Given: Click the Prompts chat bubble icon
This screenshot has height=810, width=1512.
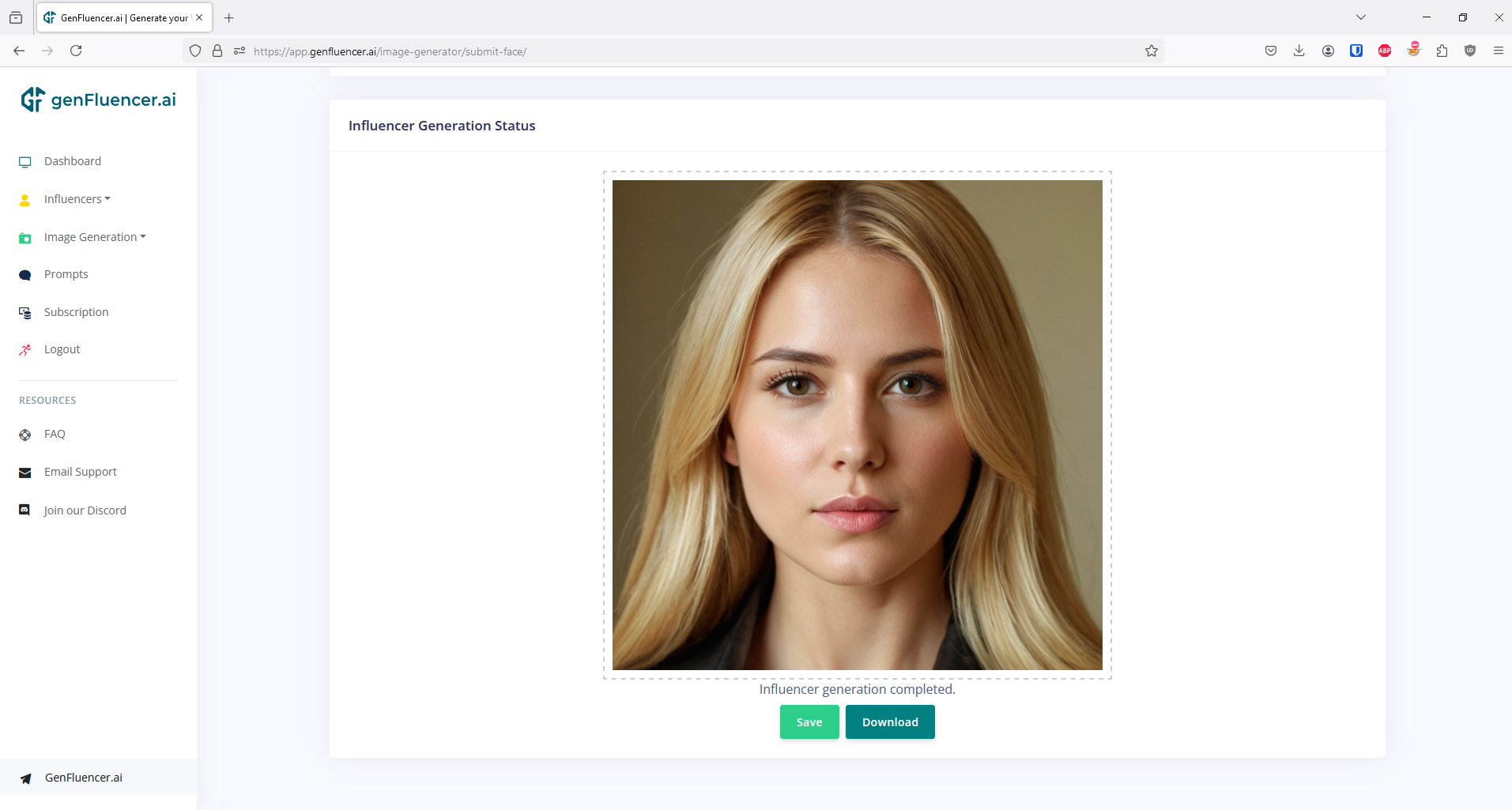Looking at the screenshot, I should [x=25, y=275].
